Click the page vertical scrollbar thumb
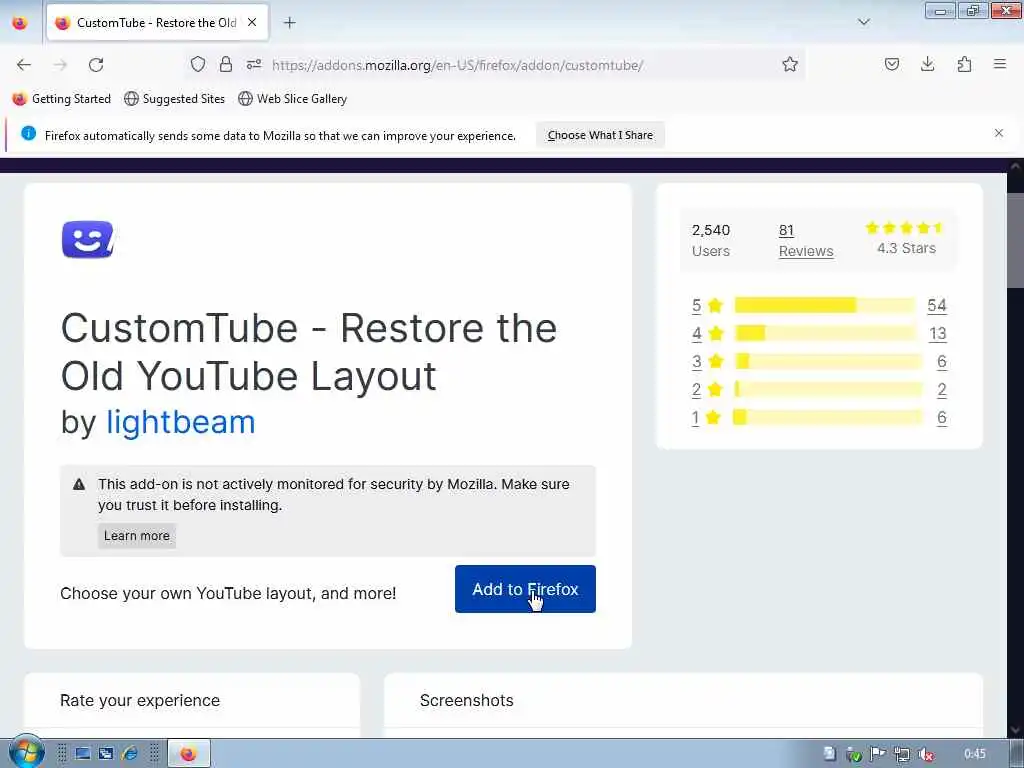This screenshot has width=1024, height=768. pyautogui.click(x=1016, y=240)
